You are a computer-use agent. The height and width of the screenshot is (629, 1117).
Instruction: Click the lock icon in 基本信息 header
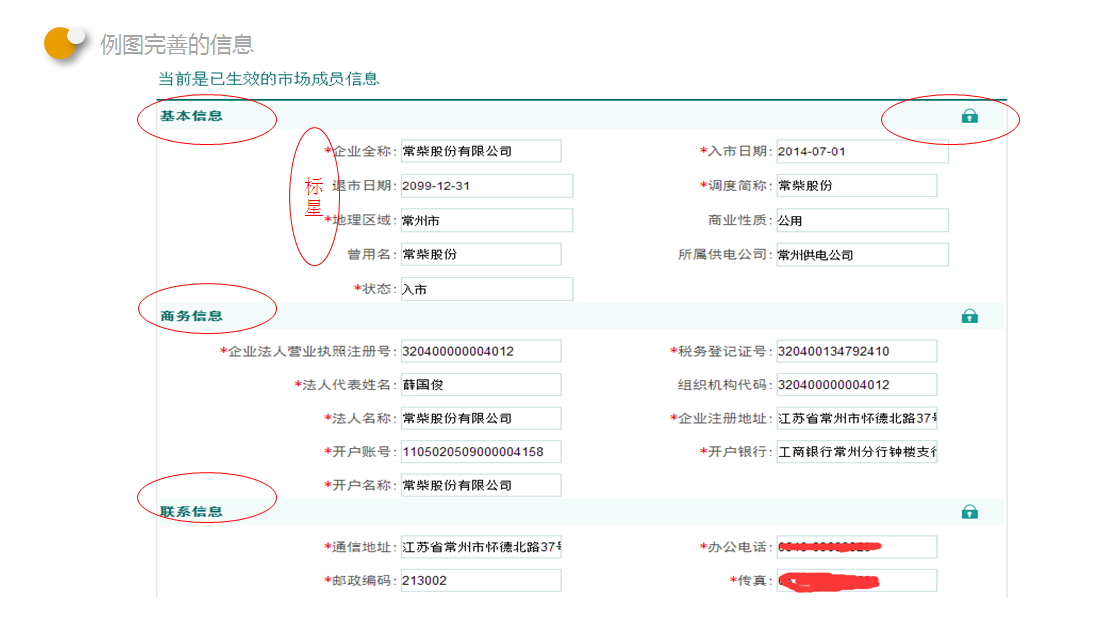coord(969,117)
